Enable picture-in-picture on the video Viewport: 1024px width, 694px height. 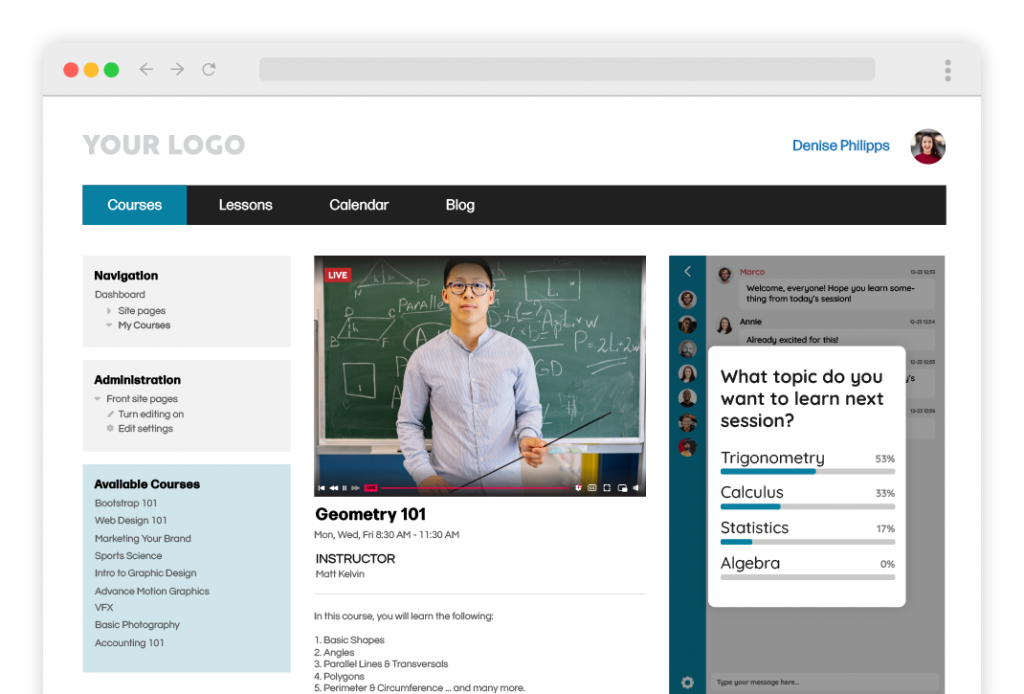click(x=622, y=488)
